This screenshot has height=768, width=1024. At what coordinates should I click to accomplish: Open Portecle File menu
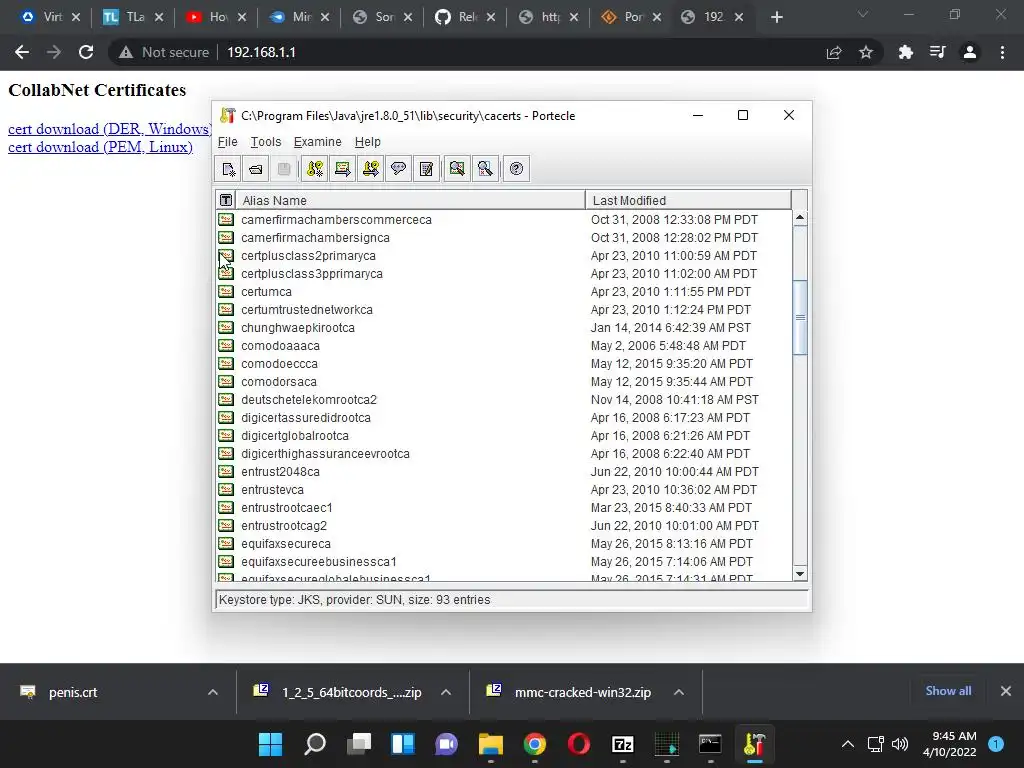pyautogui.click(x=227, y=142)
